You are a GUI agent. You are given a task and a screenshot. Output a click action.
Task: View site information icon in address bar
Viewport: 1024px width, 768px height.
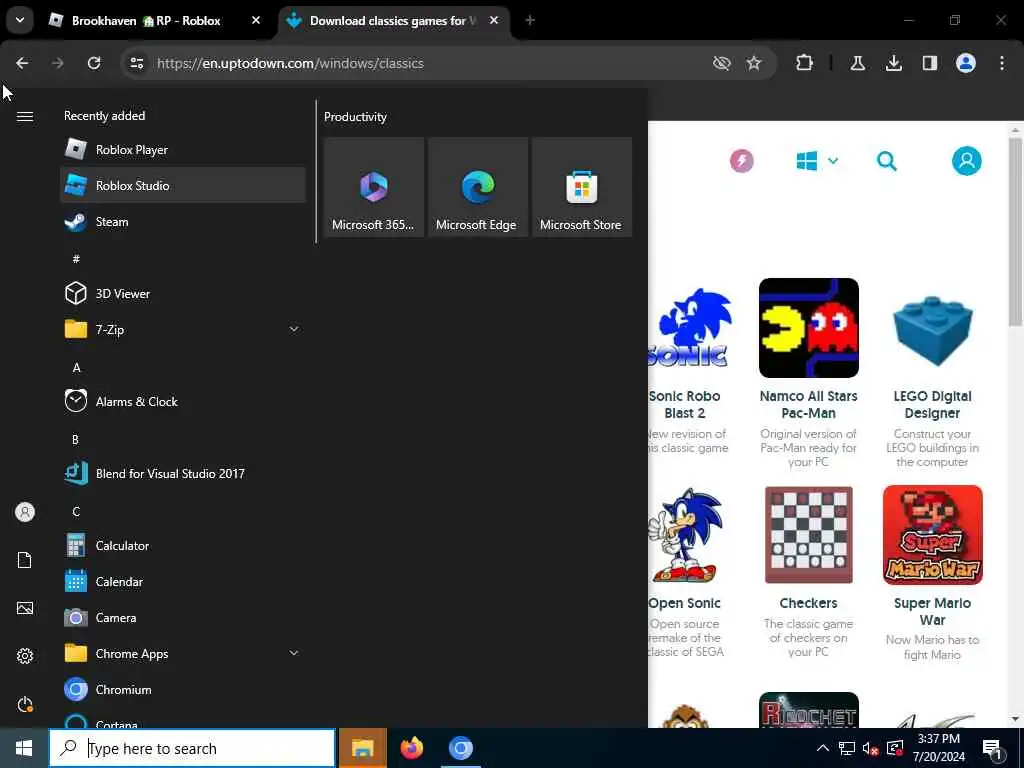point(136,63)
